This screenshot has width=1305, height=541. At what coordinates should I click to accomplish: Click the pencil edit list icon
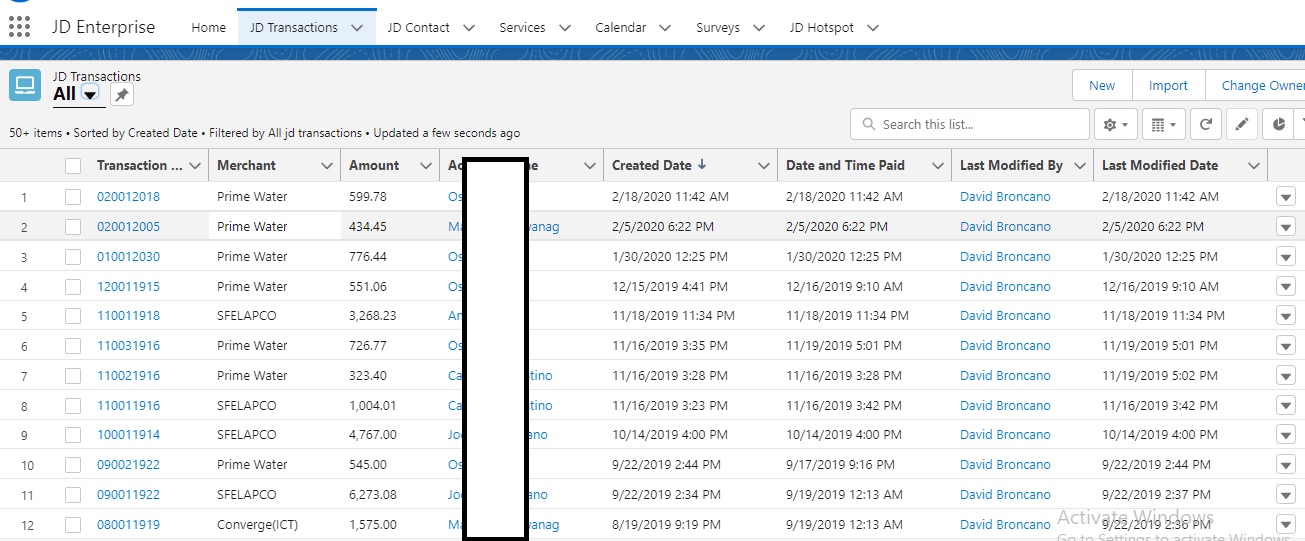pyautogui.click(x=1242, y=125)
